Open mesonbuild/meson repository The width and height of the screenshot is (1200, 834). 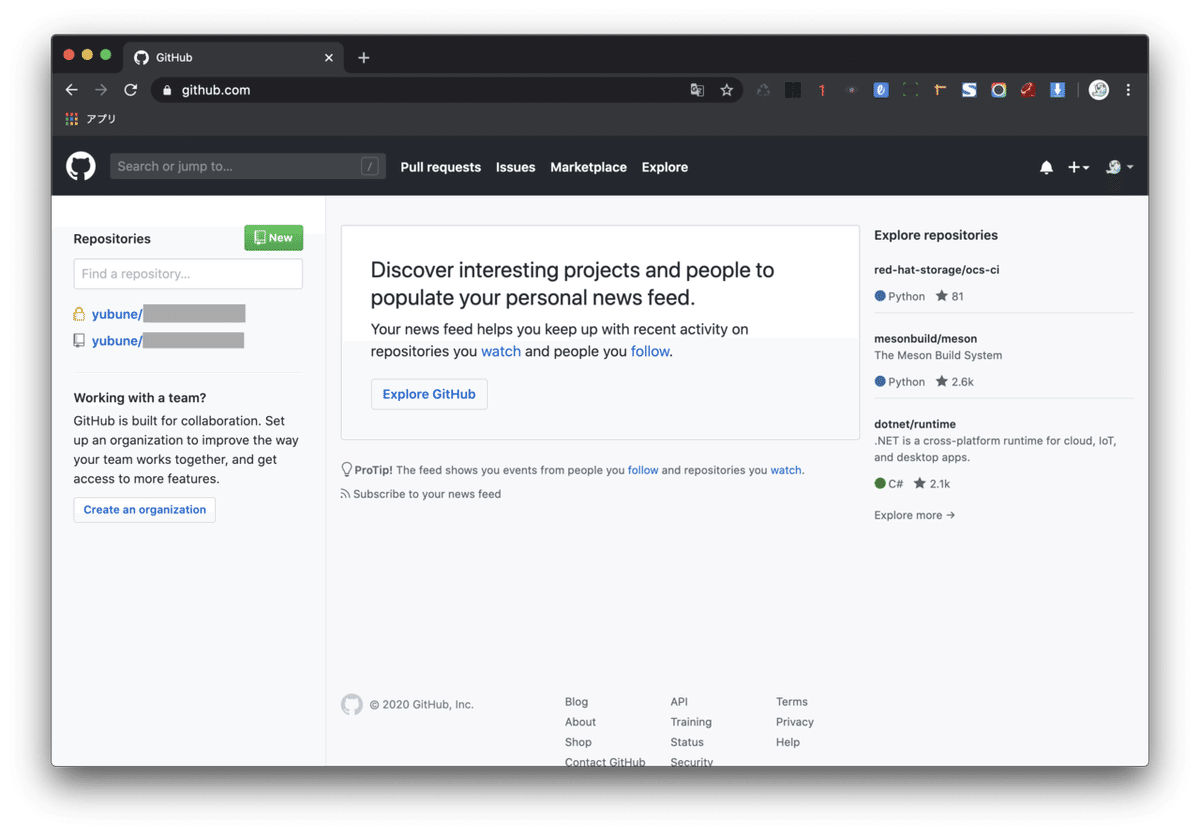pos(926,338)
